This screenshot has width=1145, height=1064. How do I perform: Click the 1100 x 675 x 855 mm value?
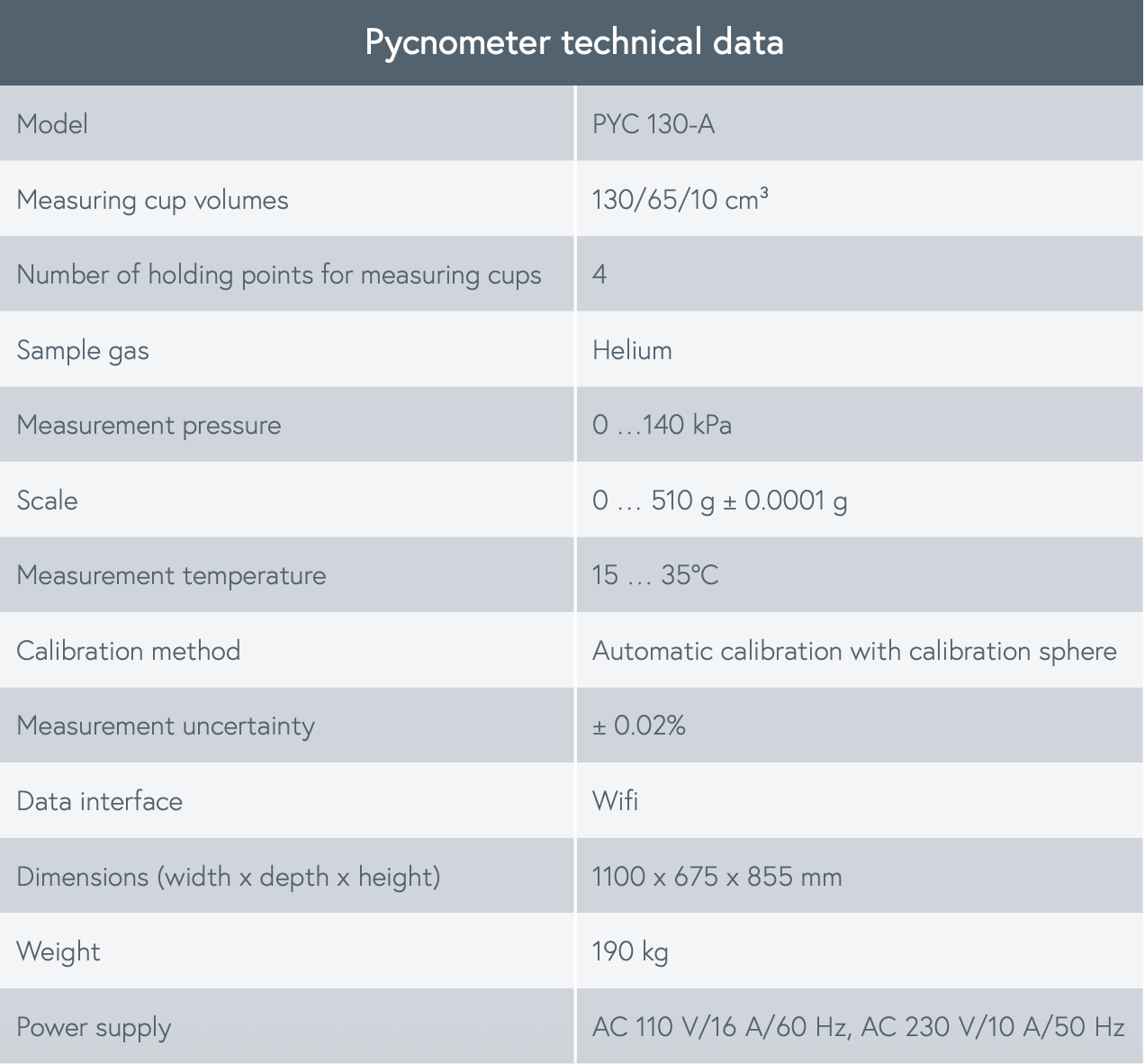coord(717,876)
